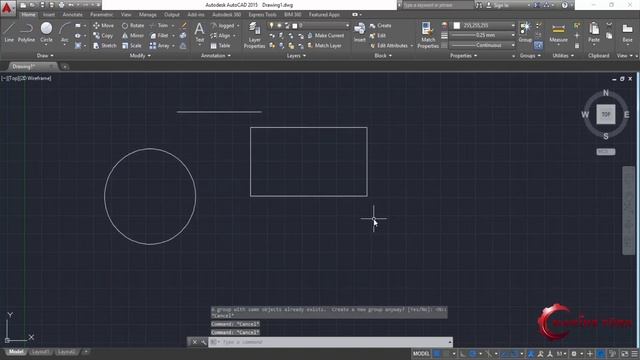Select the Line draw tool
640x360 pixels.
(x=9, y=32)
